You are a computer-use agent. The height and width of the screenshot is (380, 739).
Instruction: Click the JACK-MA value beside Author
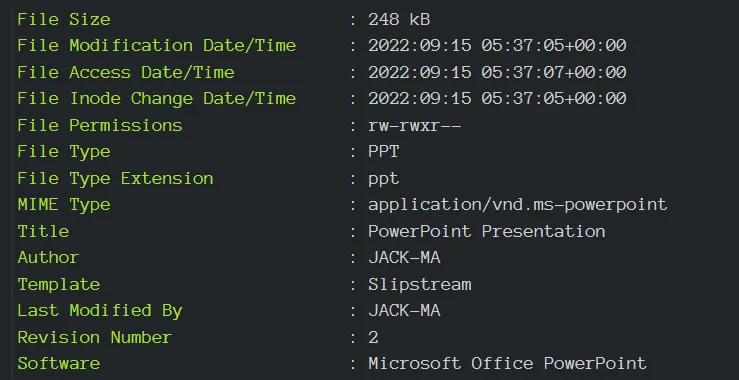[404, 257]
